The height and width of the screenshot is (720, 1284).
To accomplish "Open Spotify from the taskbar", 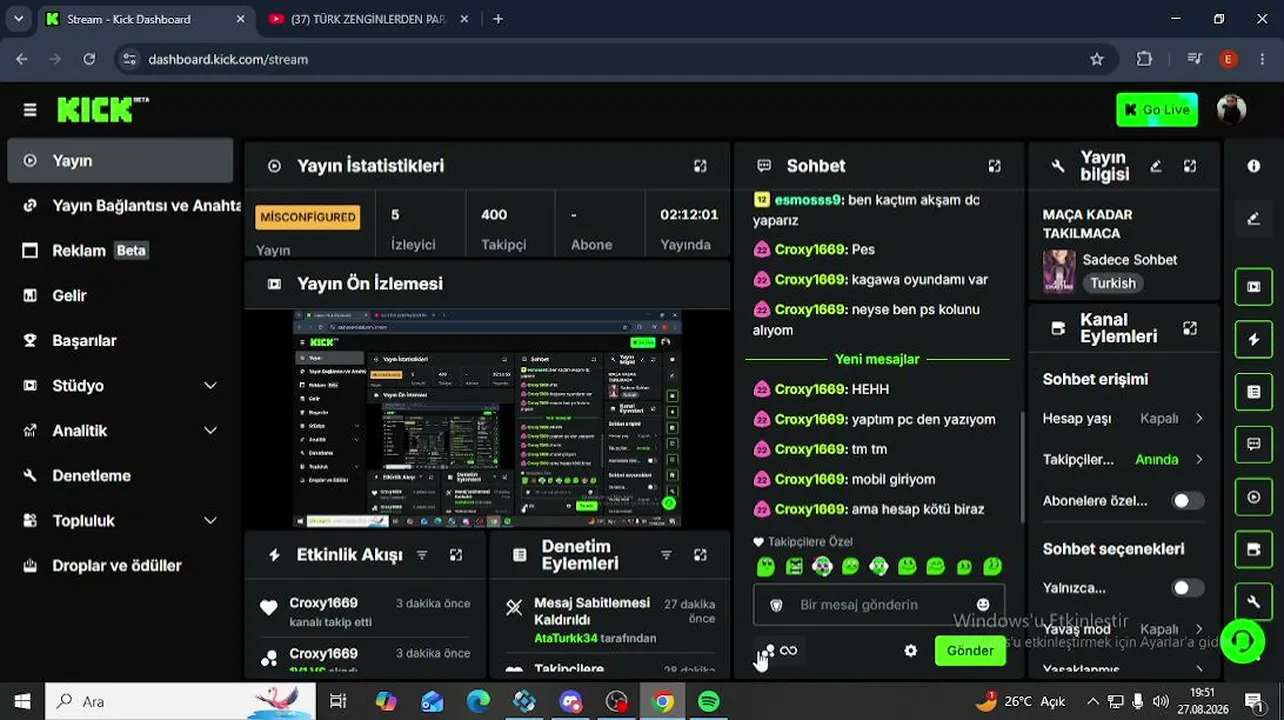I will pyautogui.click(x=708, y=702).
